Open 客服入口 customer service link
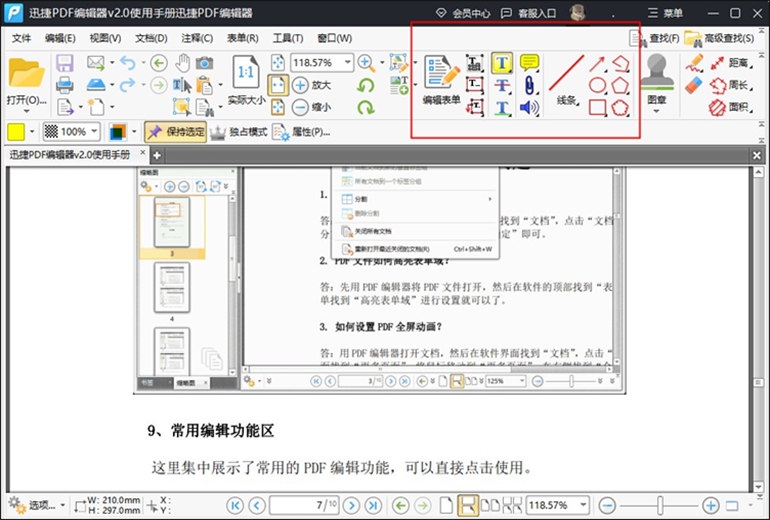 point(528,13)
